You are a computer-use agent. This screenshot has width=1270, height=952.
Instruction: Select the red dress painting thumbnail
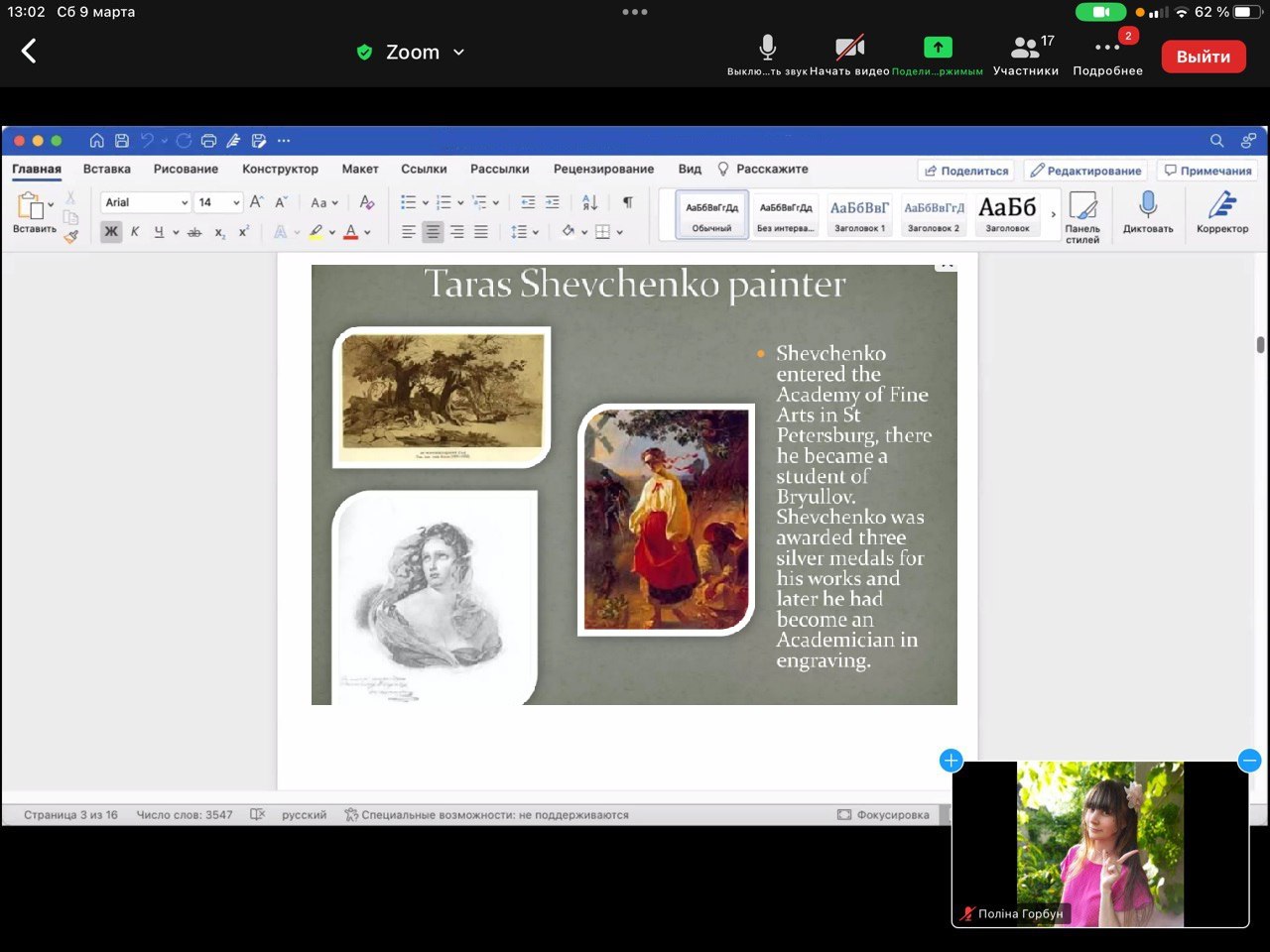click(667, 520)
